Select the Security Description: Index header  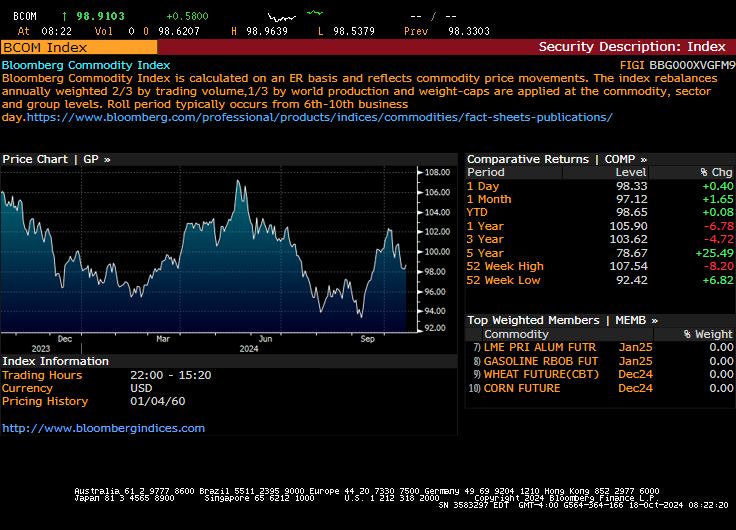(631, 47)
